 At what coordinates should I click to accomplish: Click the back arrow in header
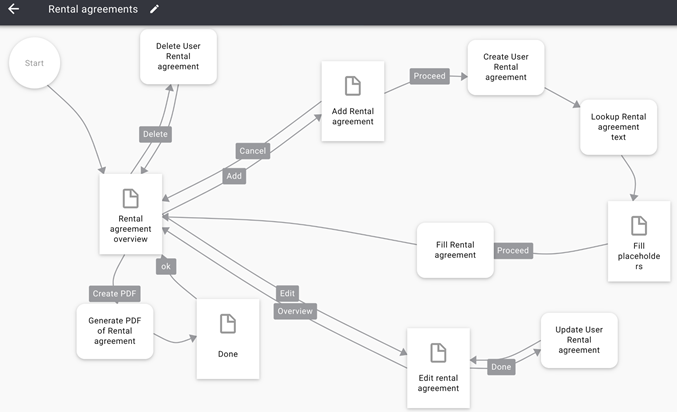click(13, 9)
